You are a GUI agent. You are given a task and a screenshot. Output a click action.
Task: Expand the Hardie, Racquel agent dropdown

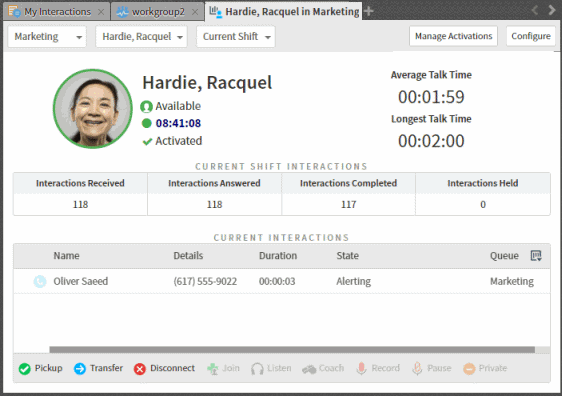click(141, 37)
